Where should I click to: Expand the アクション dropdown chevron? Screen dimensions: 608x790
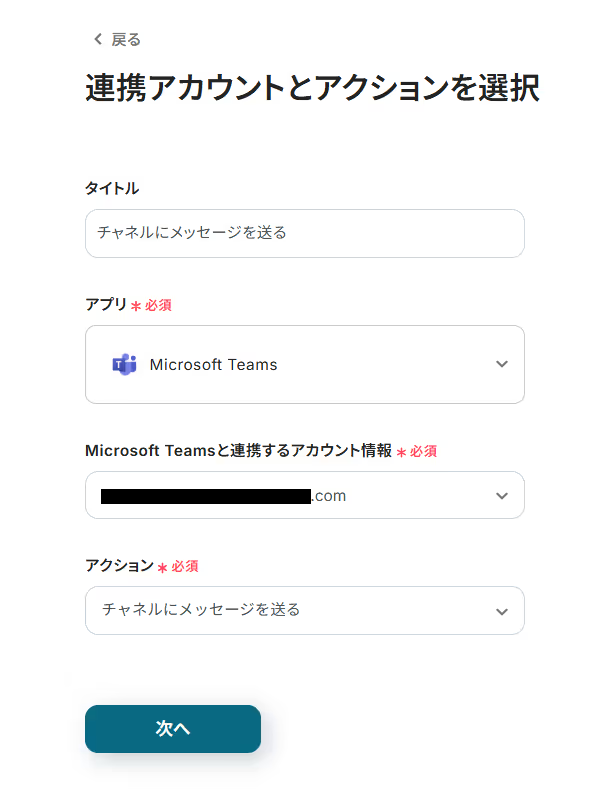[x=502, y=612]
